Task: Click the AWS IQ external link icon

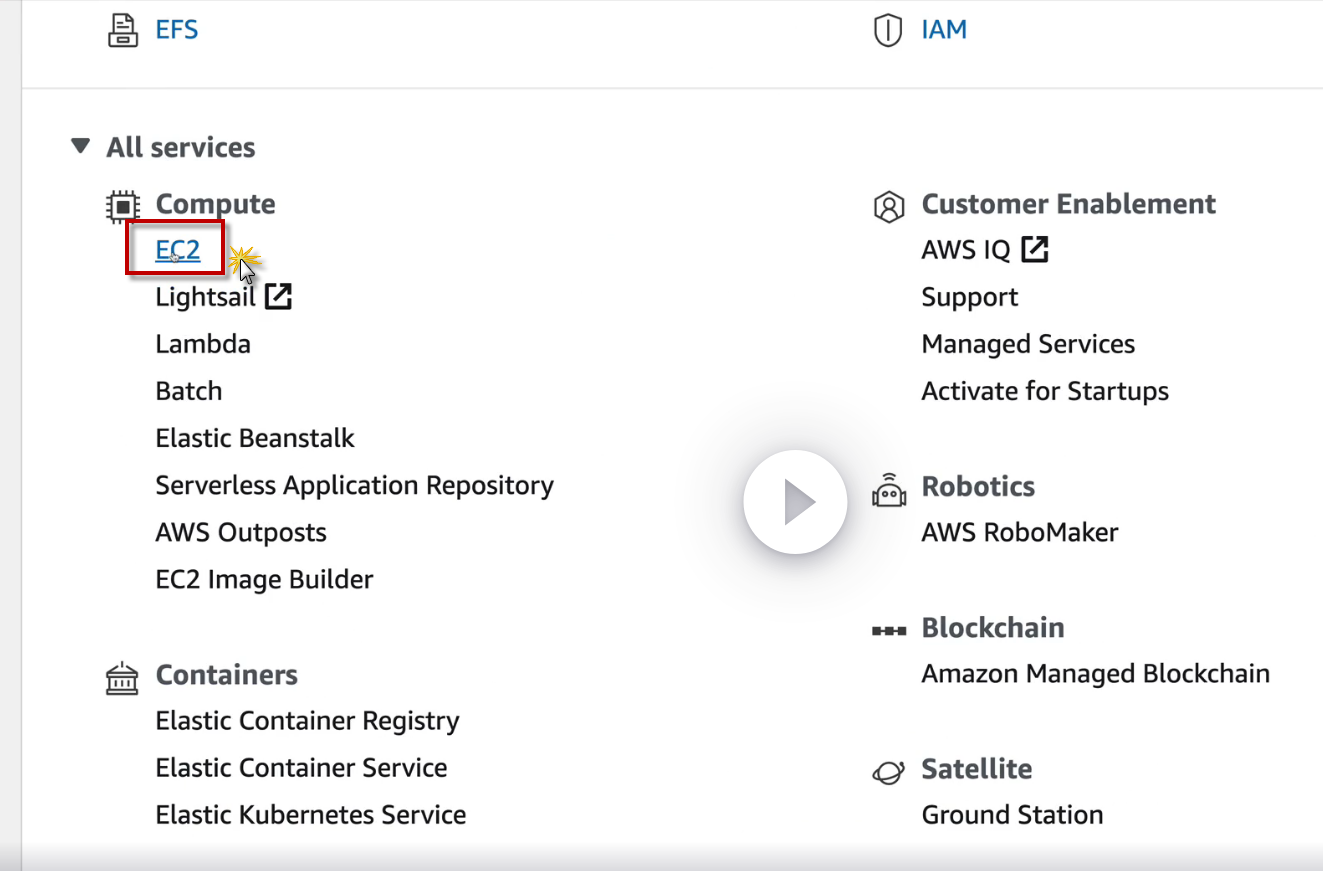Action: coord(1034,249)
